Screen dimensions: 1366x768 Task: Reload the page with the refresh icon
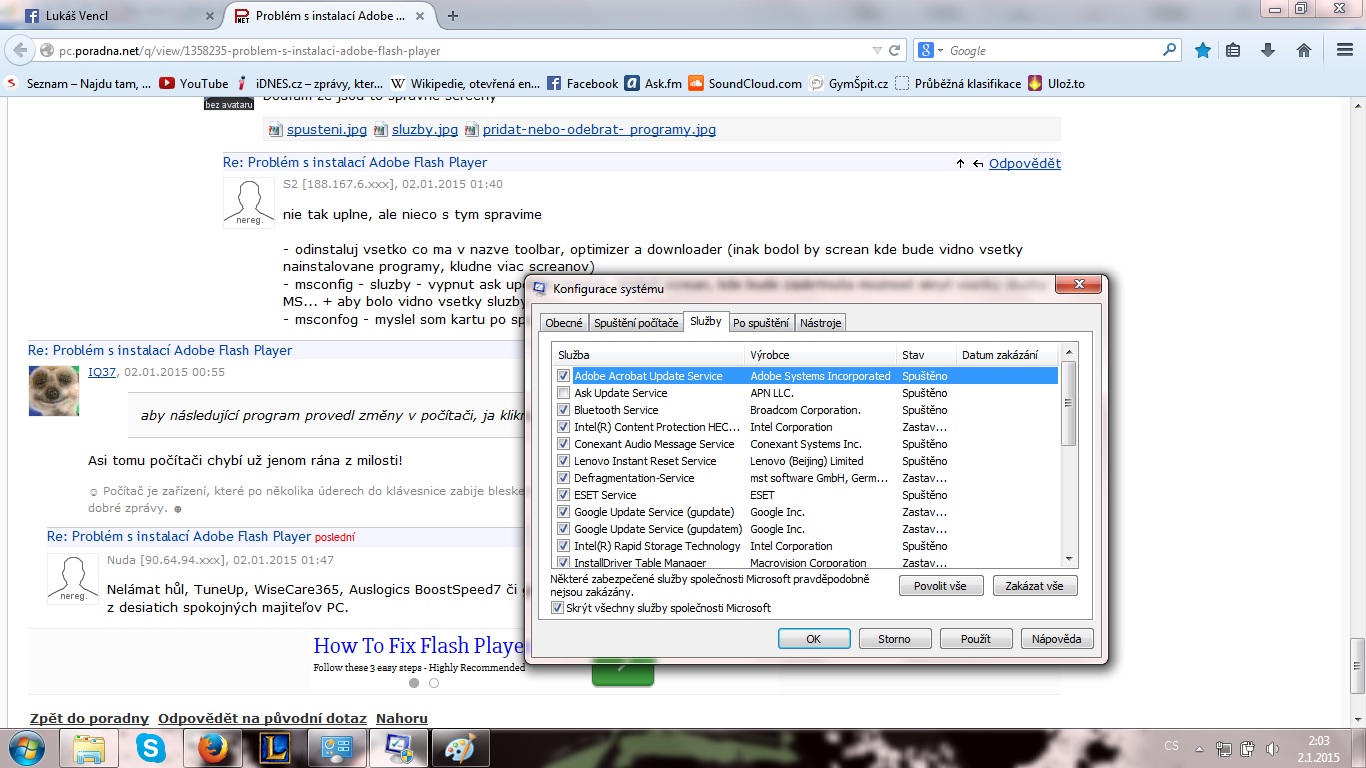(x=895, y=50)
